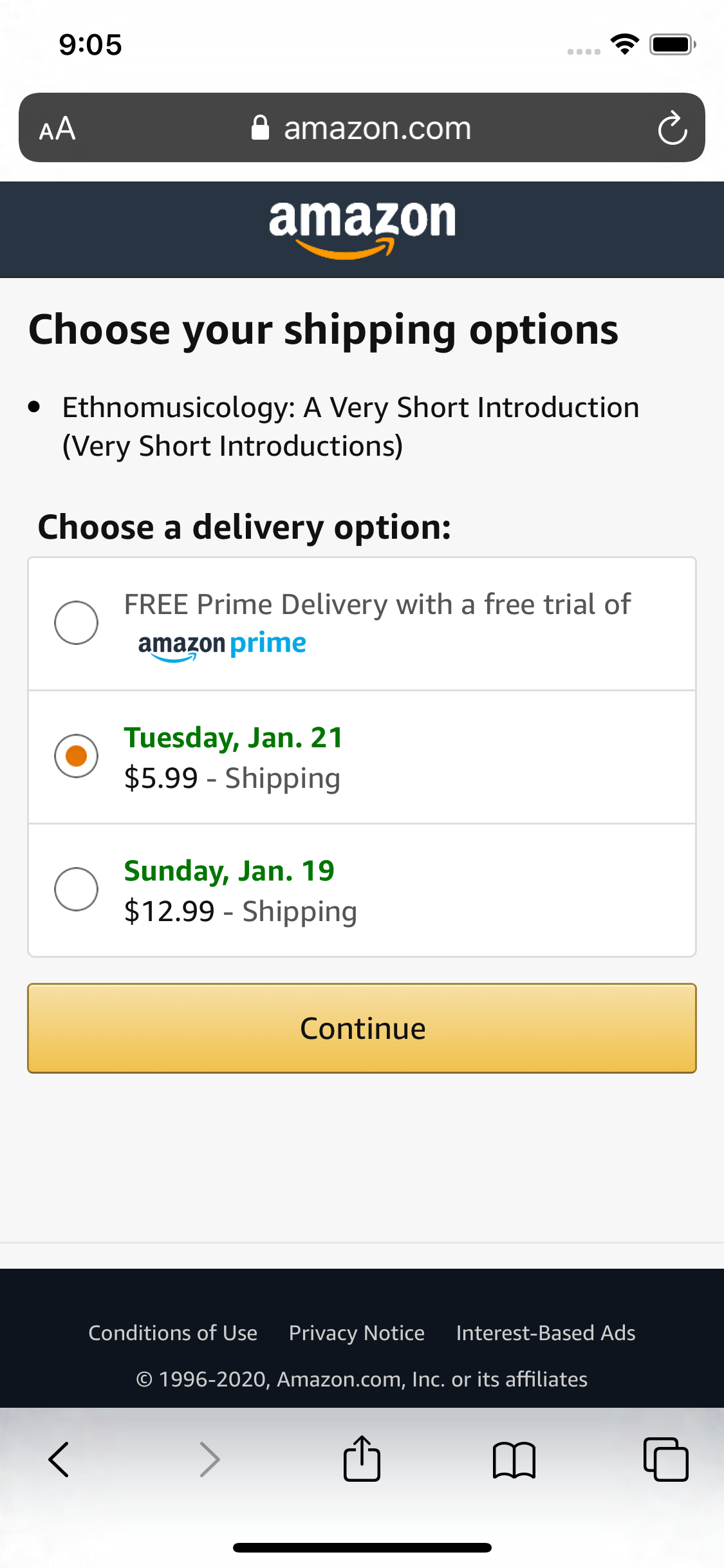
Task: Select Sunday, Jan. 19 shipping for $12.99
Action: [75, 889]
